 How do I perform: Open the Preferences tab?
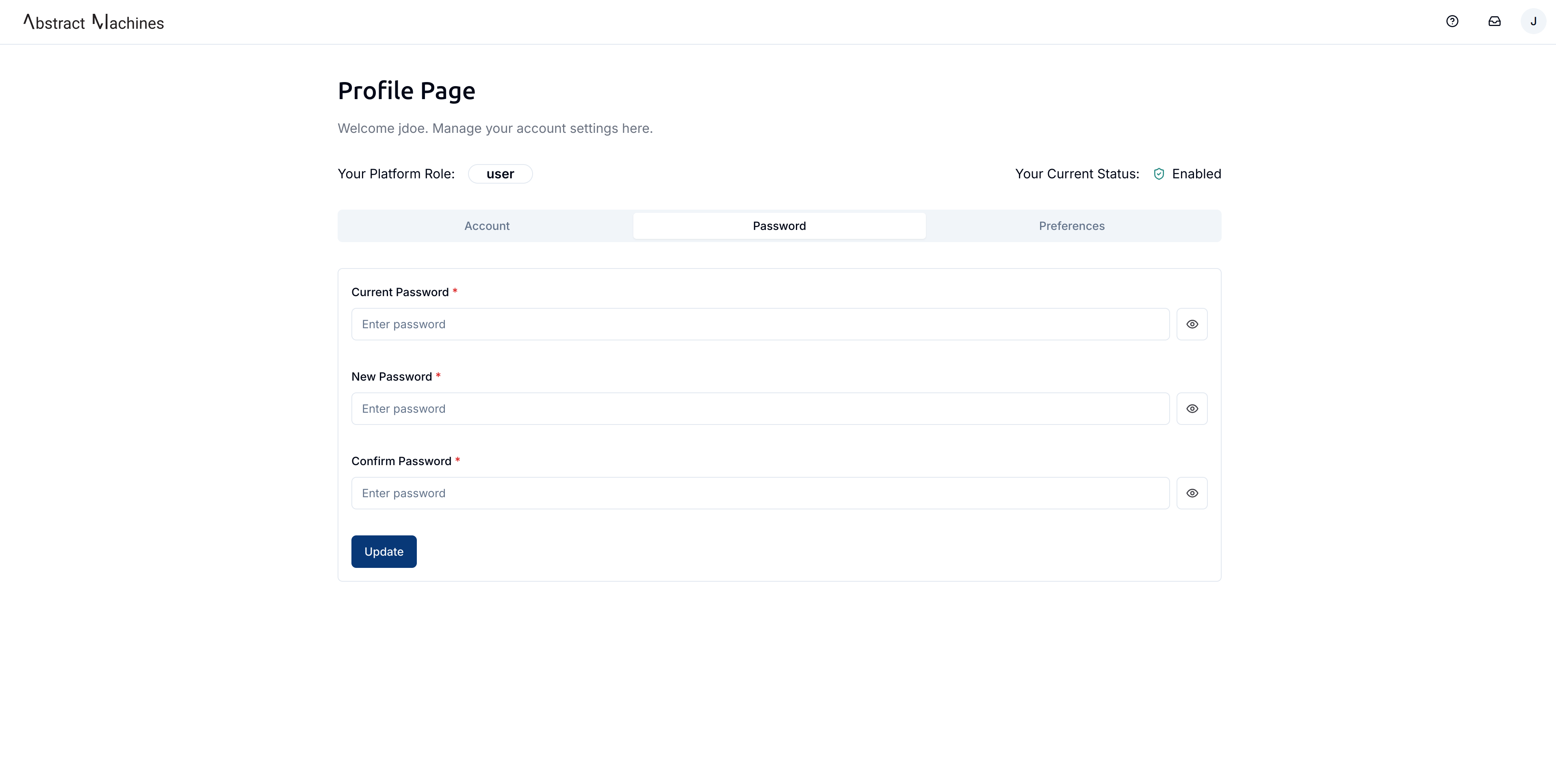(x=1072, y=226)
